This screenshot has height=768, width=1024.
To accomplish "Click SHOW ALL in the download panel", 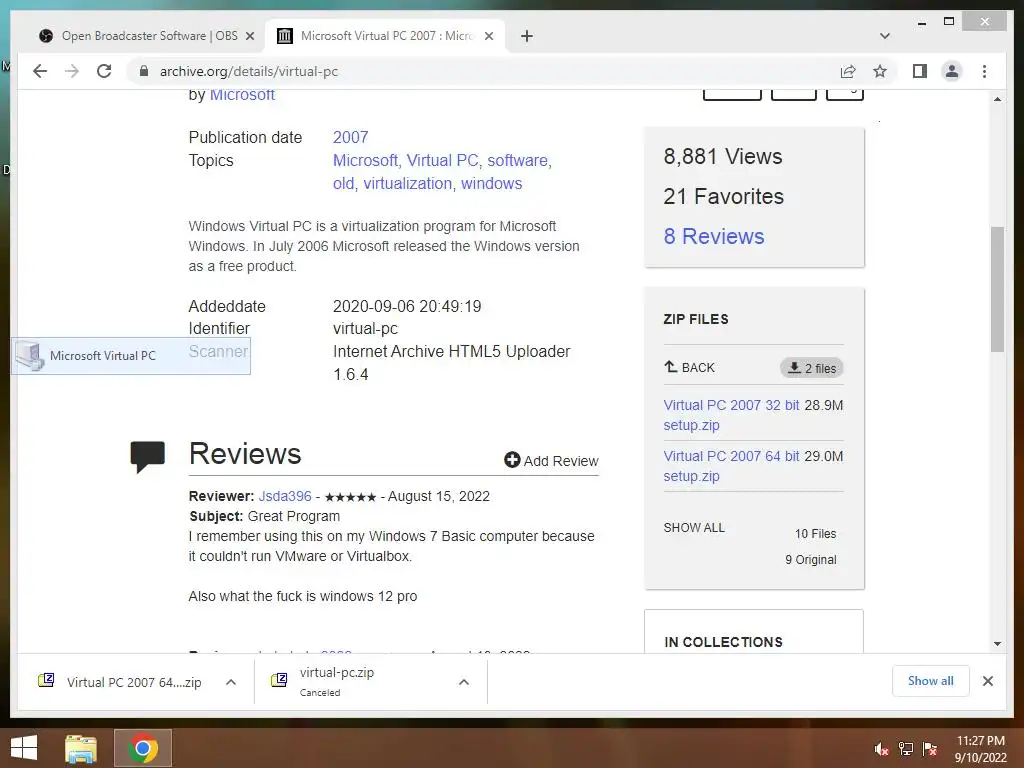I will click(x=694, y=528).
